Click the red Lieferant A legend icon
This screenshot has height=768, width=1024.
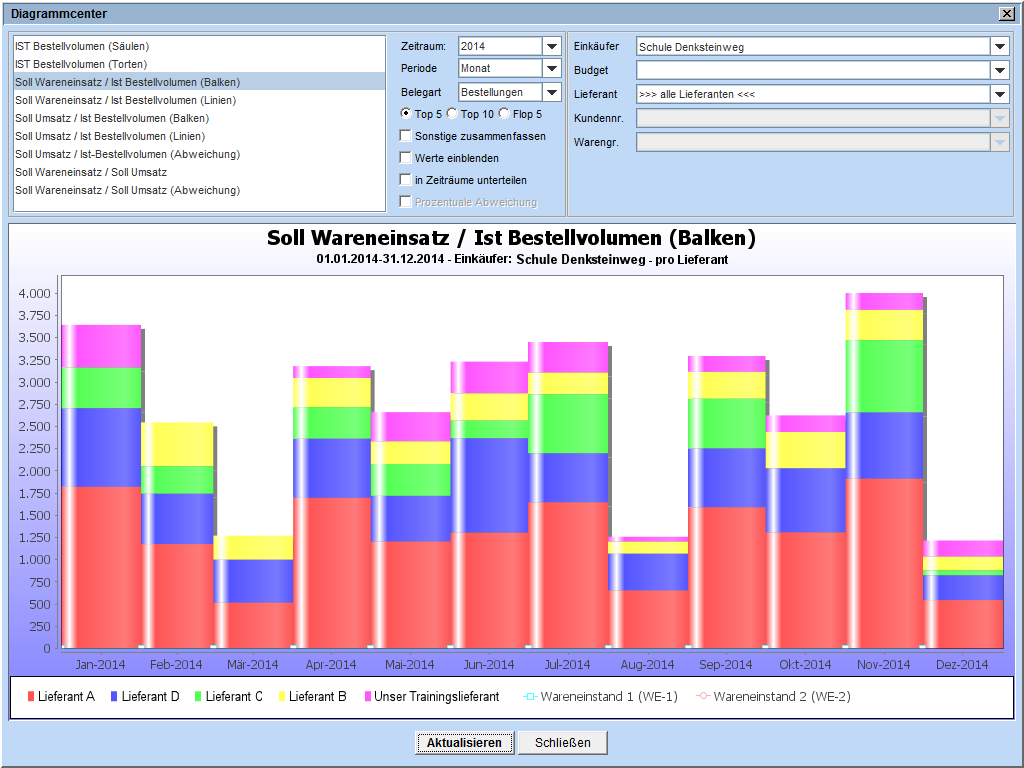tap(31, 696)
